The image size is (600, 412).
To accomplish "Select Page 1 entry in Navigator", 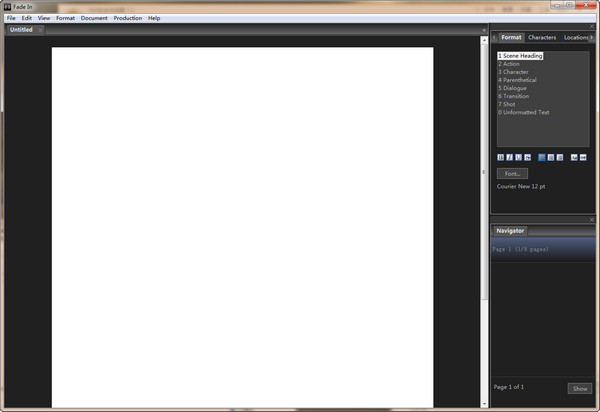I will 543,249.
